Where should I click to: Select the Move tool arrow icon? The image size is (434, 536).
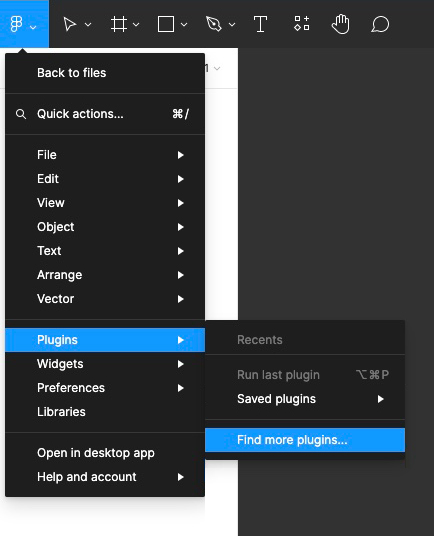tap(69, 24)
